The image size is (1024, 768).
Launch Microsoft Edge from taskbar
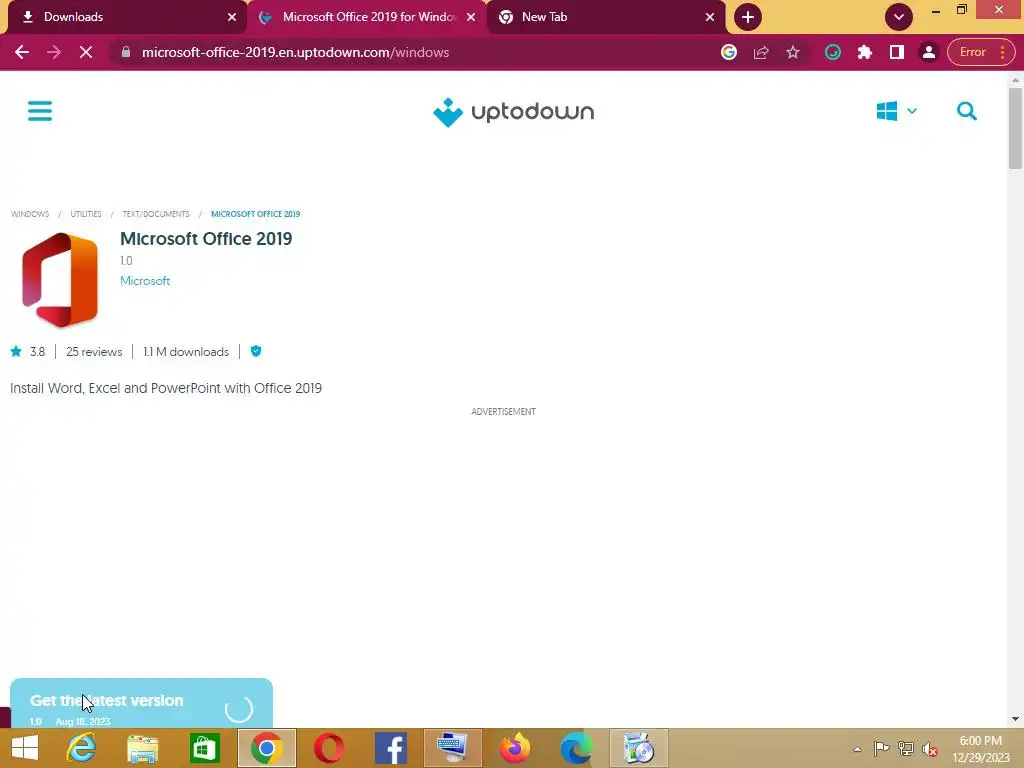point(577,748)
